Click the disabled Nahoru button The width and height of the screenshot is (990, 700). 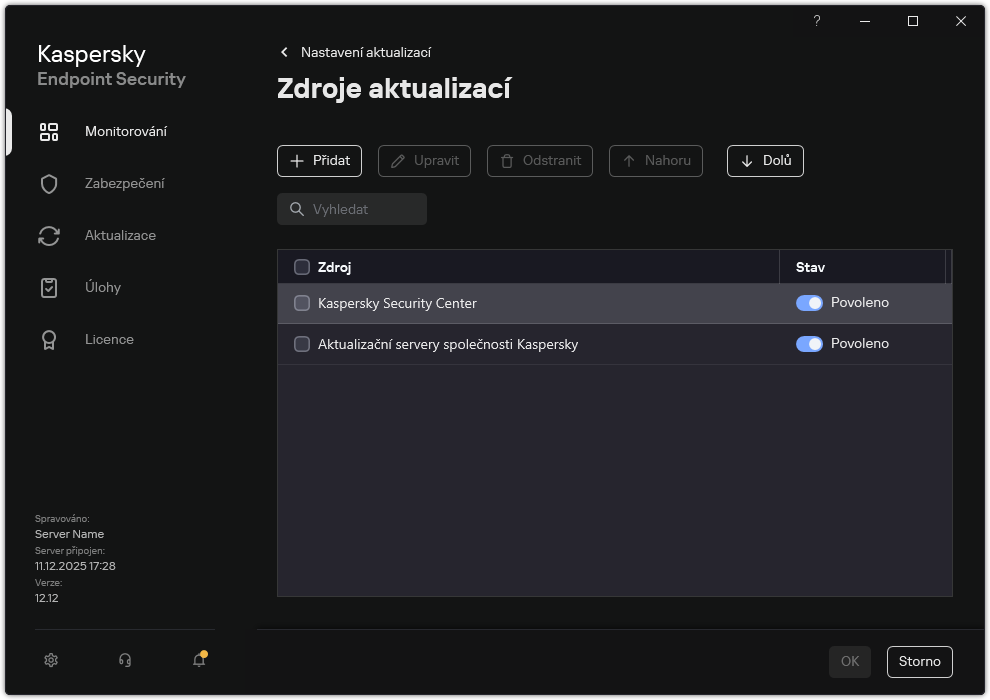655,160
